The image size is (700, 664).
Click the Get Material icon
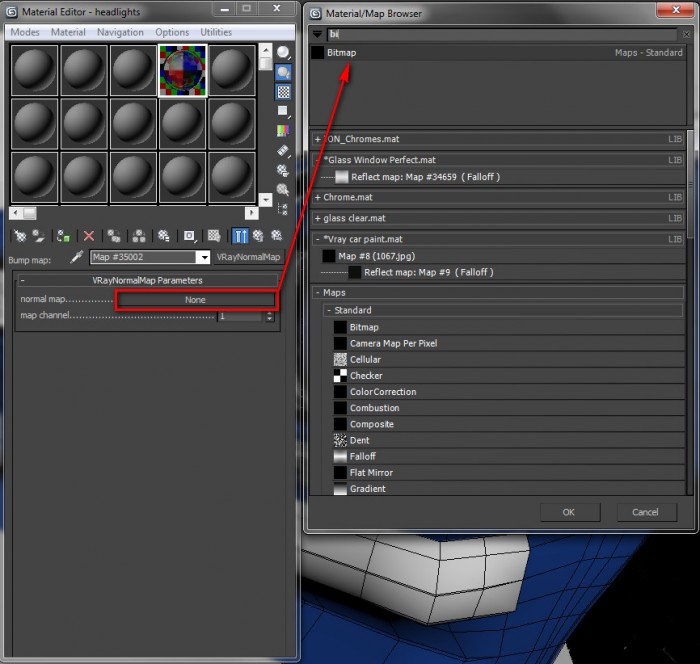pyautogui.click(x=20, y=235)
